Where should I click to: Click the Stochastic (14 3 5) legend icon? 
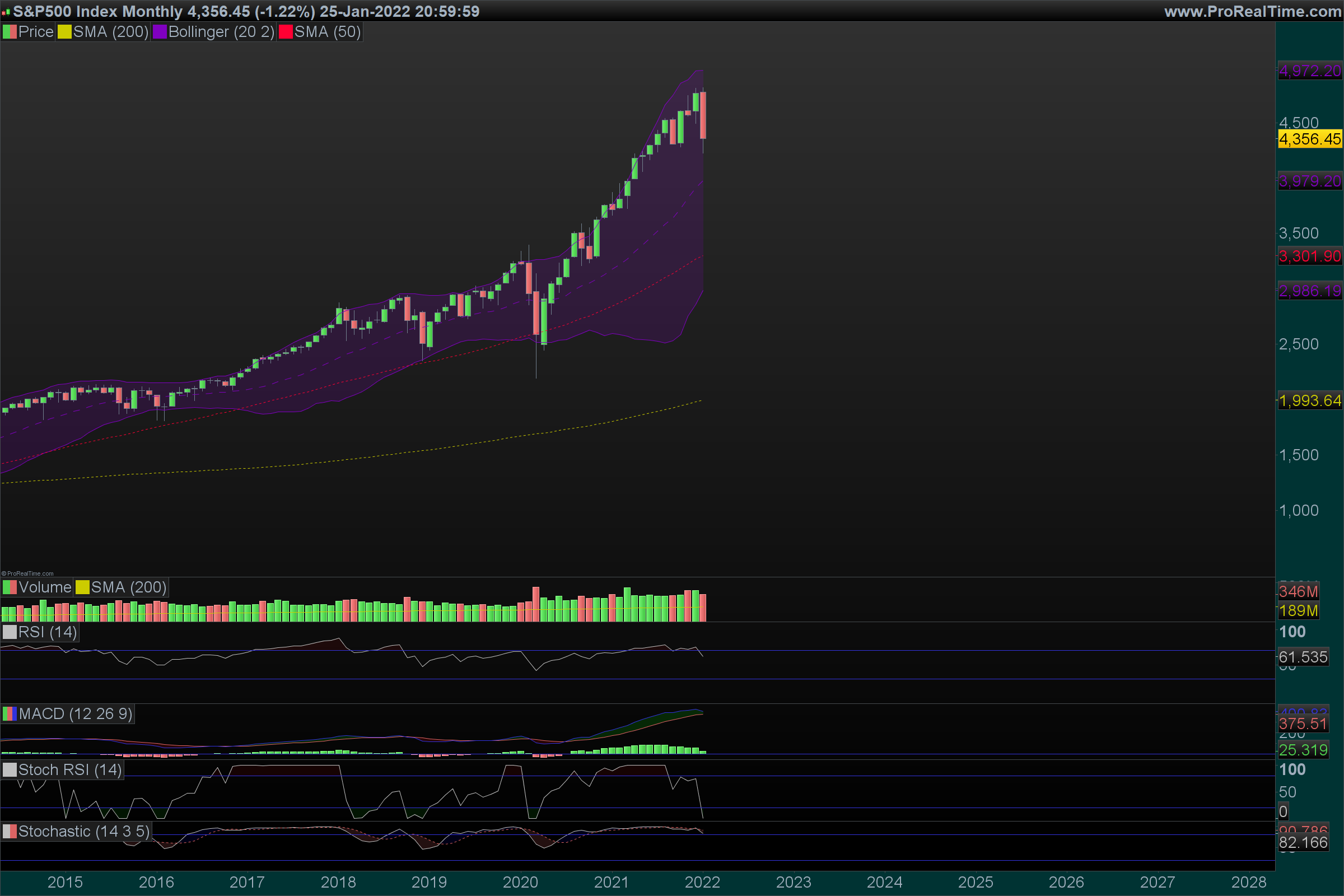[10, 832]
